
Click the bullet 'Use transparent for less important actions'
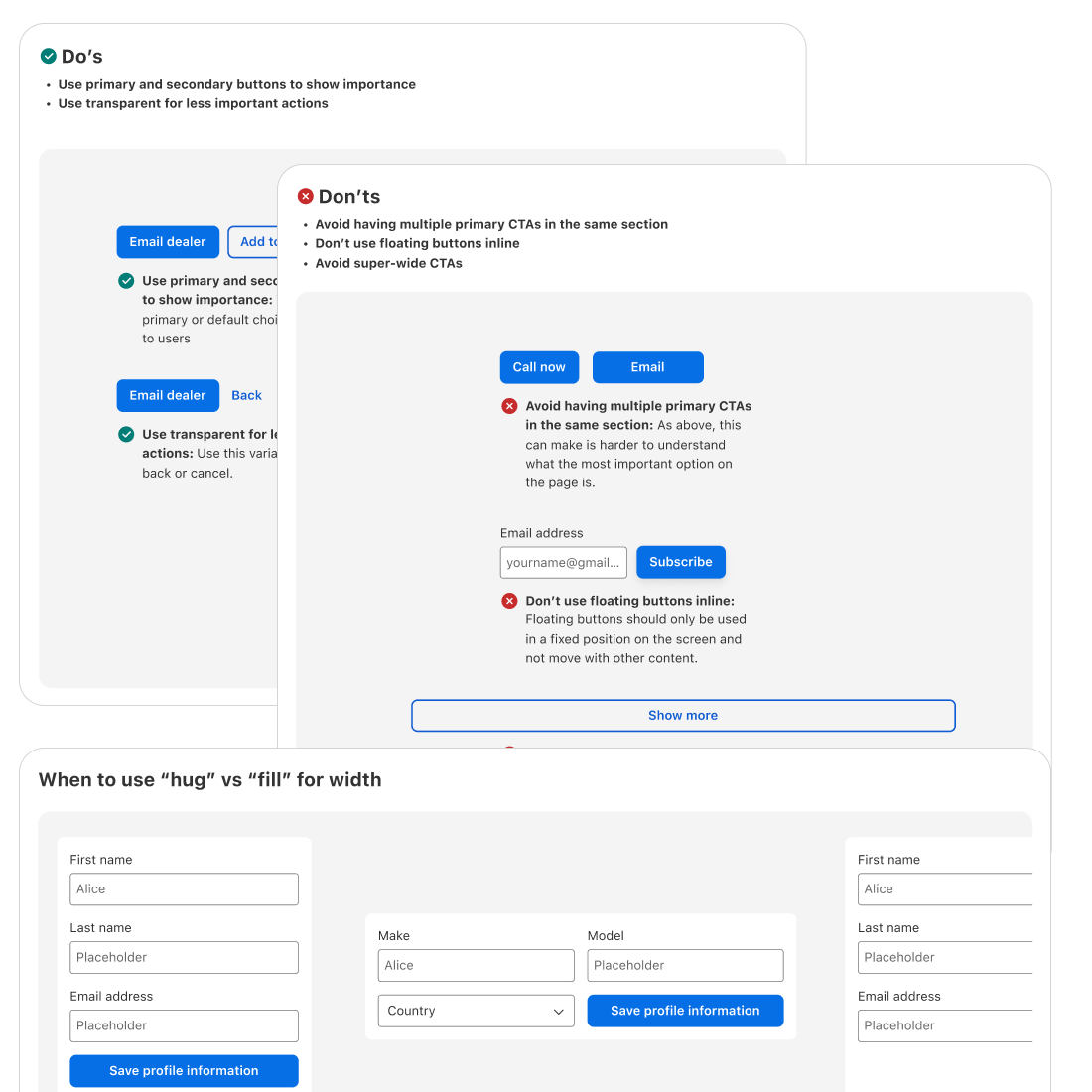[193, 103]
